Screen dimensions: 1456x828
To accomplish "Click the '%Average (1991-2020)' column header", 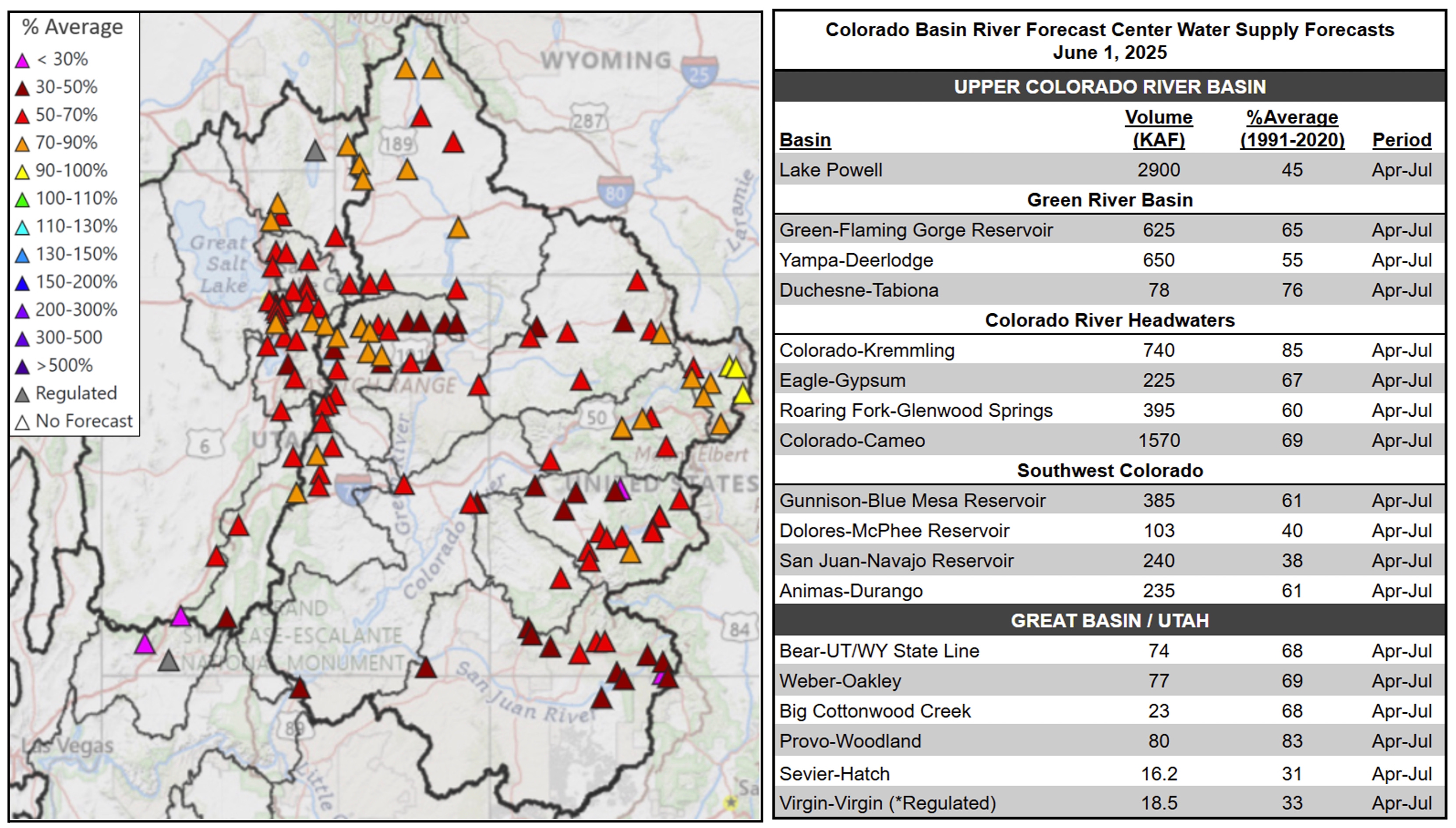I will click(1292, 128).
